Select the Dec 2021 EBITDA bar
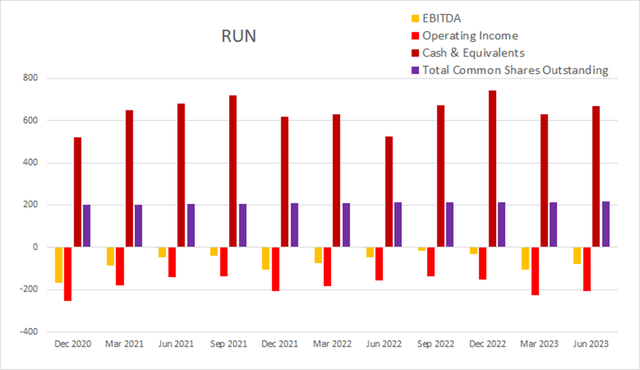The height and width of the screenshot is (370, 640). 266,258
